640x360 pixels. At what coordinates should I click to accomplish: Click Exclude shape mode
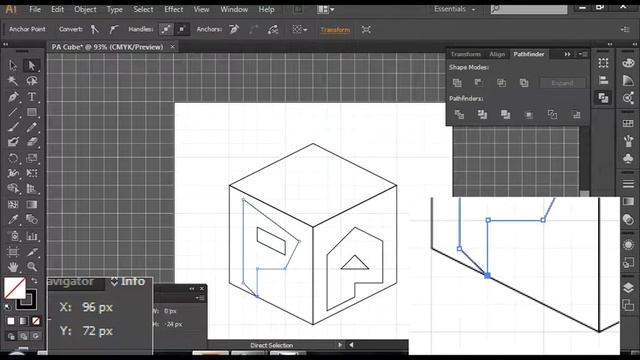(524, 83)
